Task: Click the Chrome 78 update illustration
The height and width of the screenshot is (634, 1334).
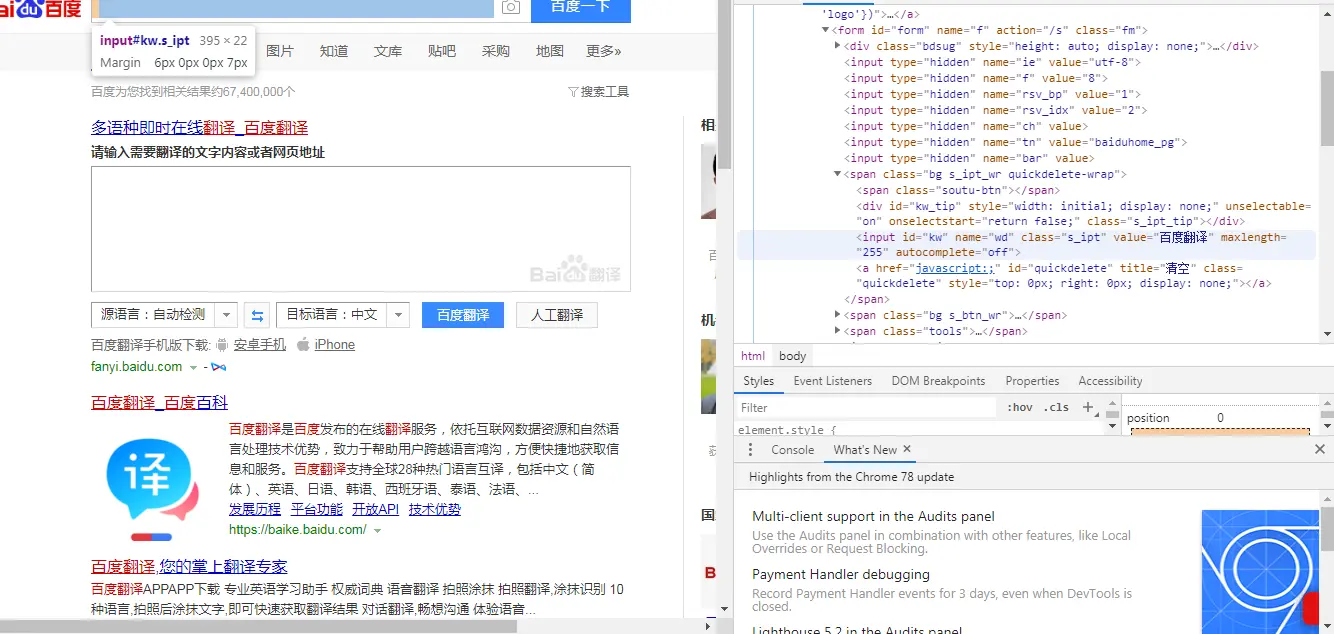Action: coord(1262,572)
